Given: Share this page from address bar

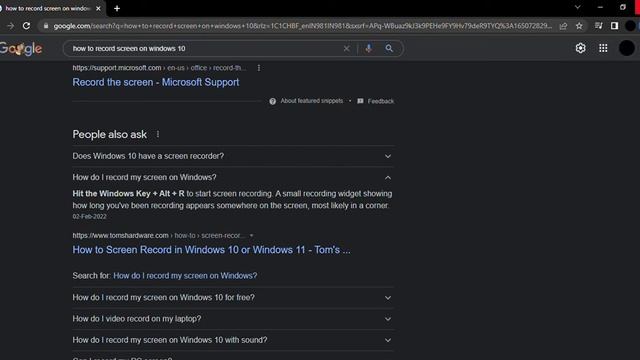Looking at the screenshot, I should pos(563,26).
